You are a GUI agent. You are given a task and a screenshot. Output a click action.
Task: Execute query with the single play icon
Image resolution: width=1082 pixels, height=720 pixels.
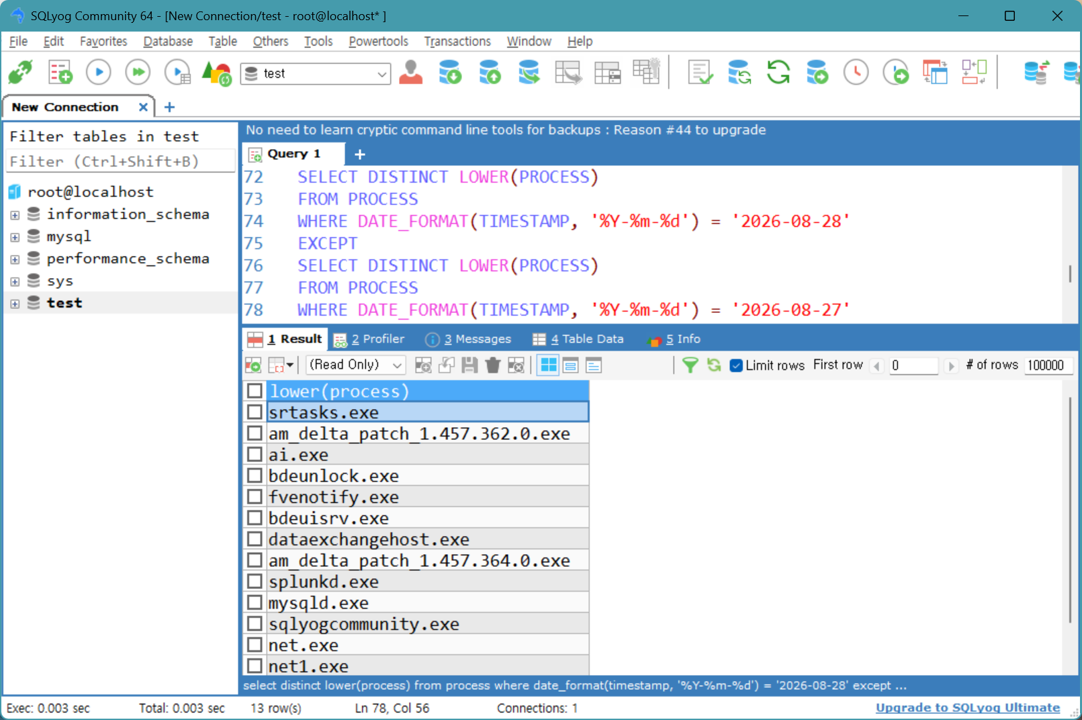coord(99,72)
